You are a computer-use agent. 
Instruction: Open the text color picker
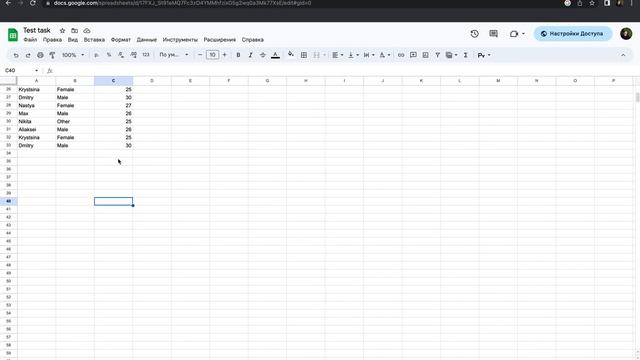276,55
